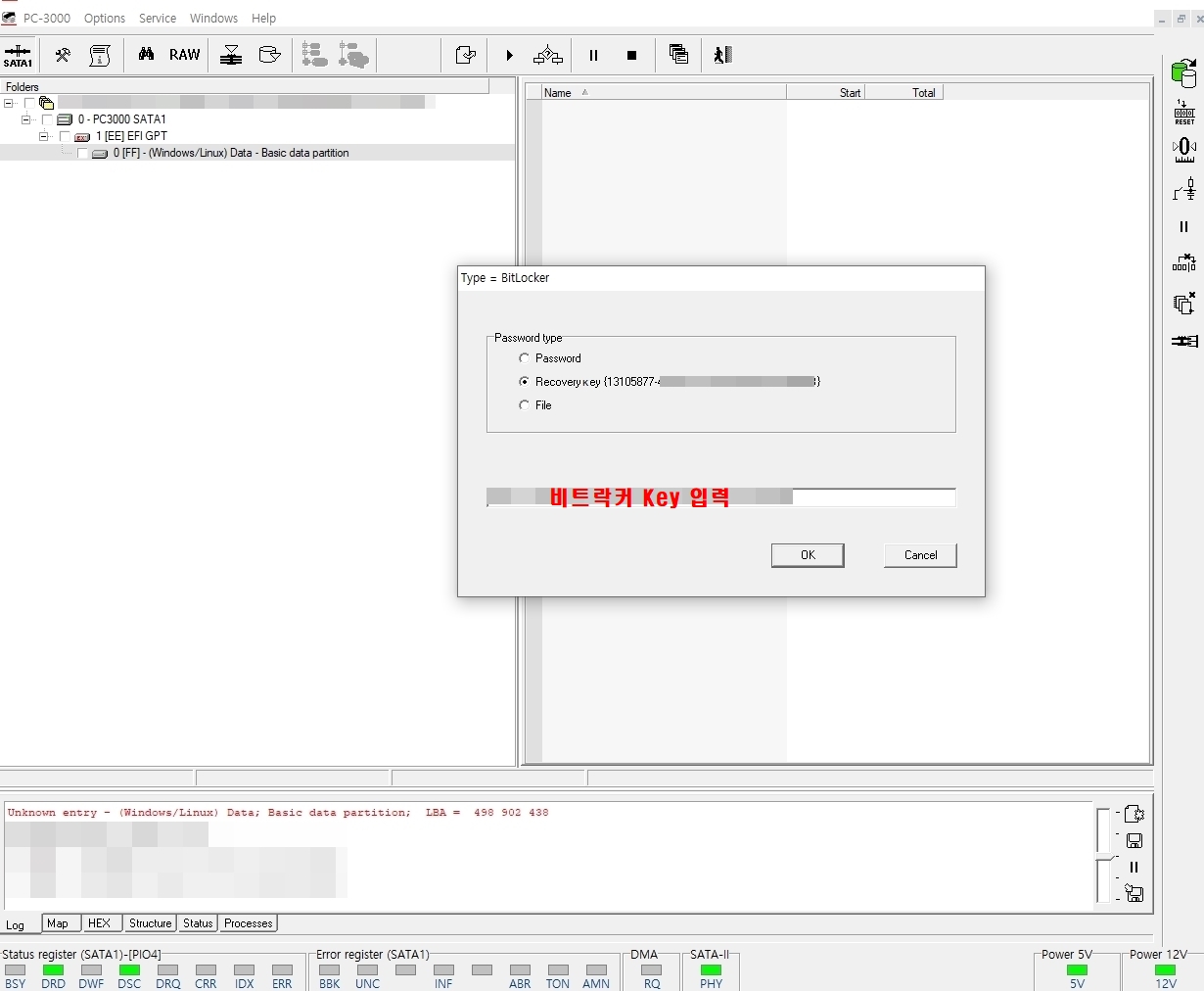
Task: Switch to the Processes tab
Action: click(248, 923)
